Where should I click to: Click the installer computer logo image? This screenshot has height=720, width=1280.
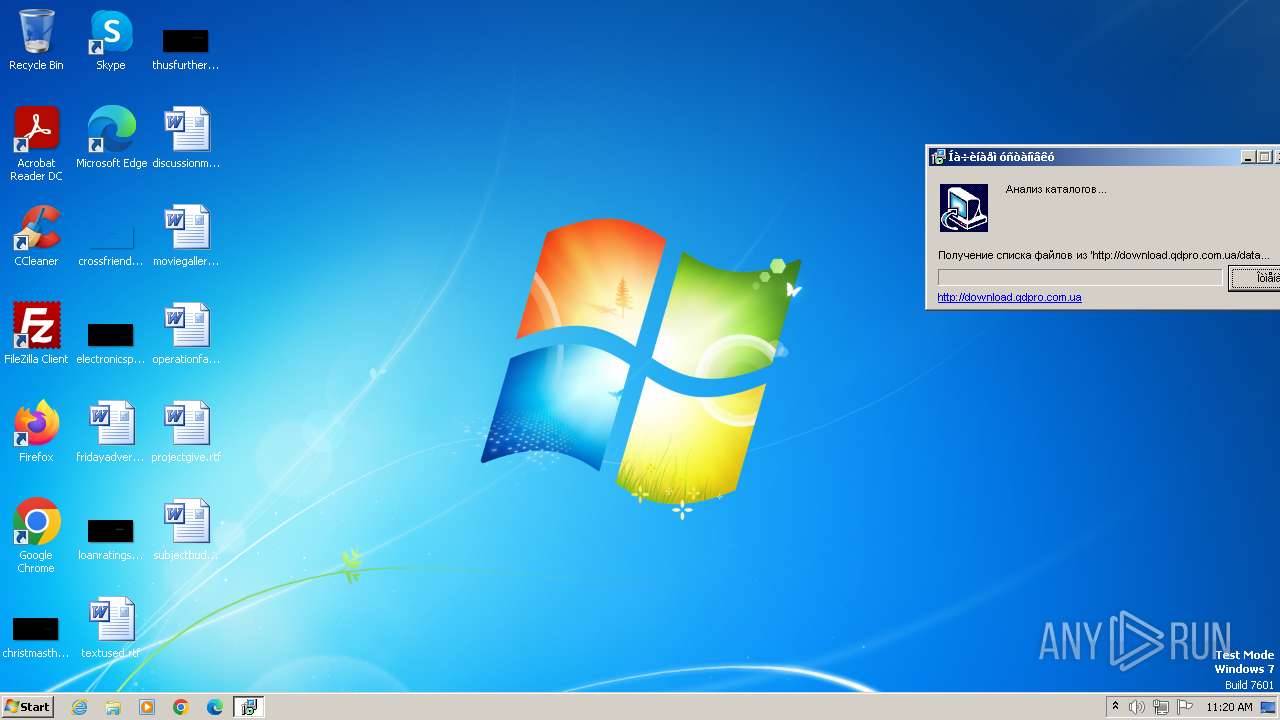point(964,208)
